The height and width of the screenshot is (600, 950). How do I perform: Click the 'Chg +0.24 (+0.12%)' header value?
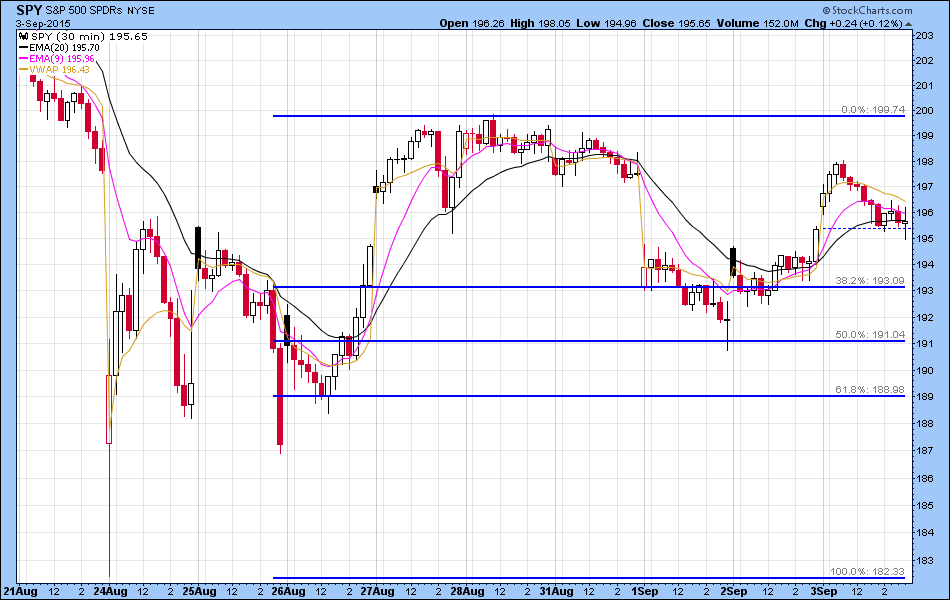click(853, 23)
